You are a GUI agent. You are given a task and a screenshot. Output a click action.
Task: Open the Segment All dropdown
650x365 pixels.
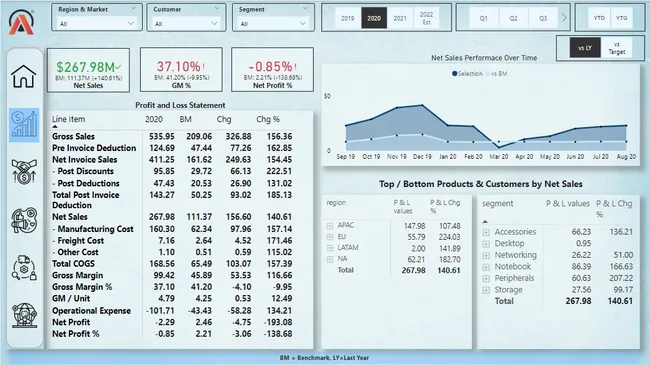(273, 24)
